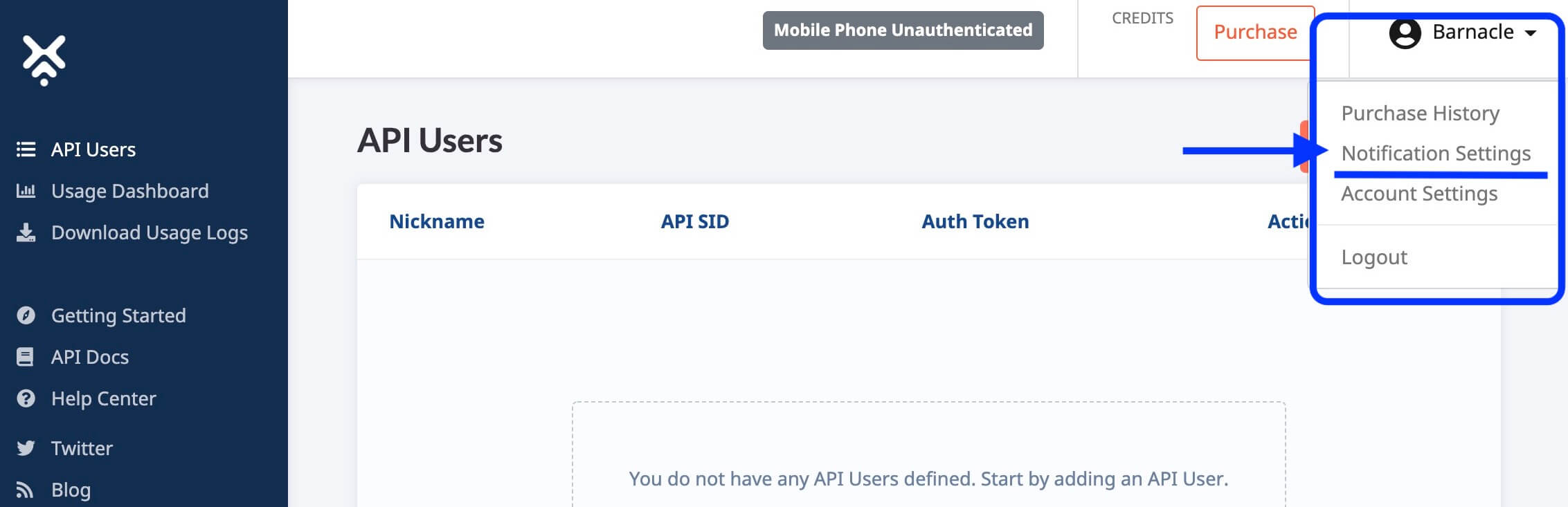Sort by the Nickname column header

pyautogui.click(x=436, y=221)
